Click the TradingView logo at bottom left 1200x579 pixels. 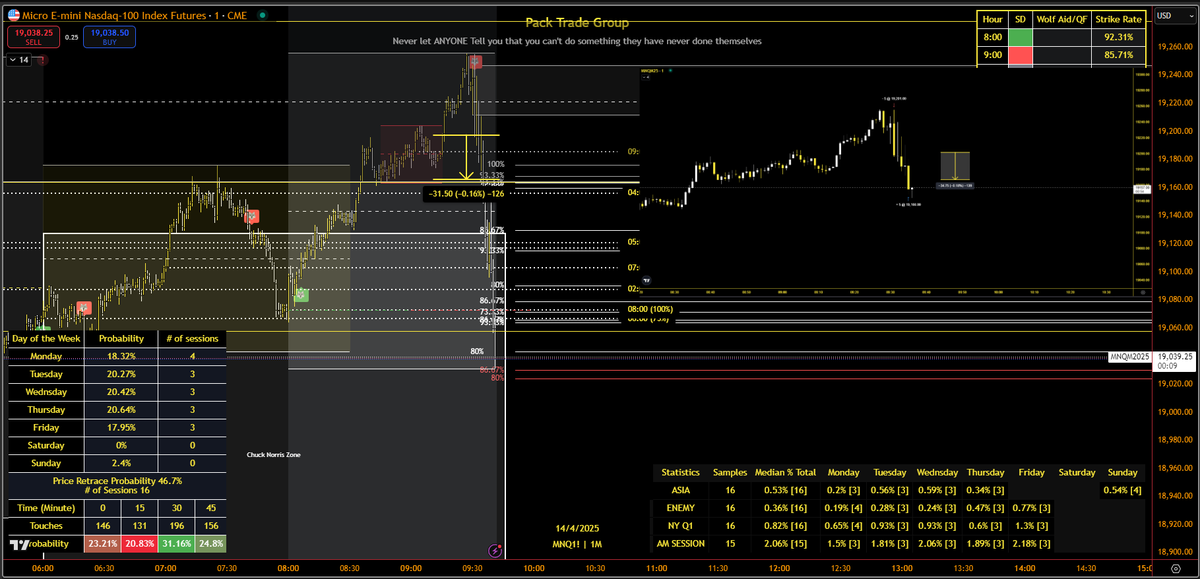coord(19,544)
